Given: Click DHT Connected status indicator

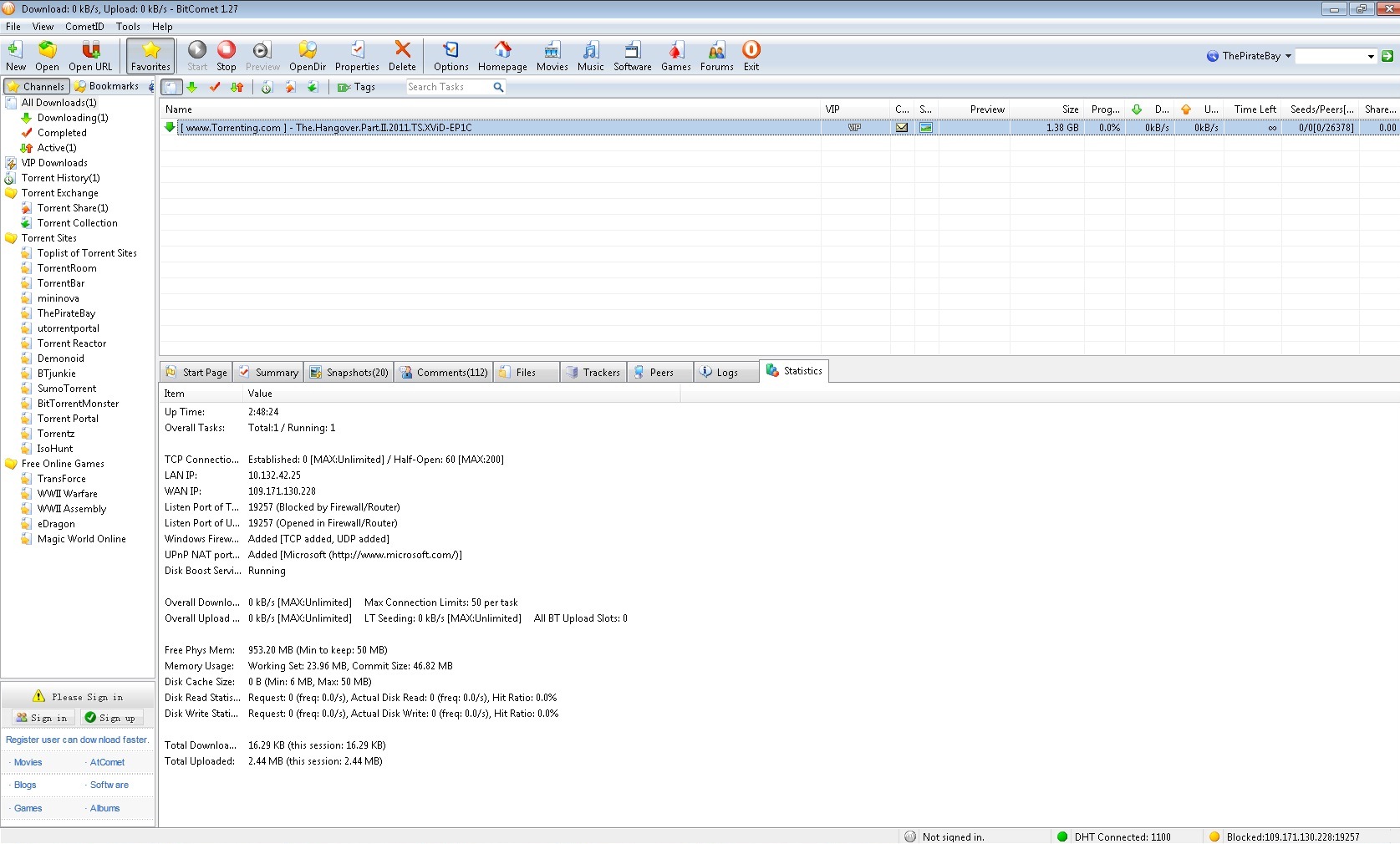Looking at the screenshot, I should point(1115,836).
